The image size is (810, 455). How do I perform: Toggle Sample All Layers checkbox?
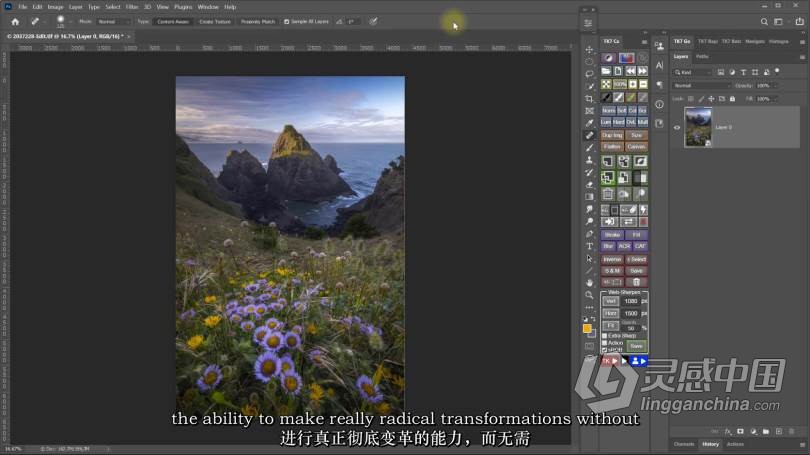287,22
